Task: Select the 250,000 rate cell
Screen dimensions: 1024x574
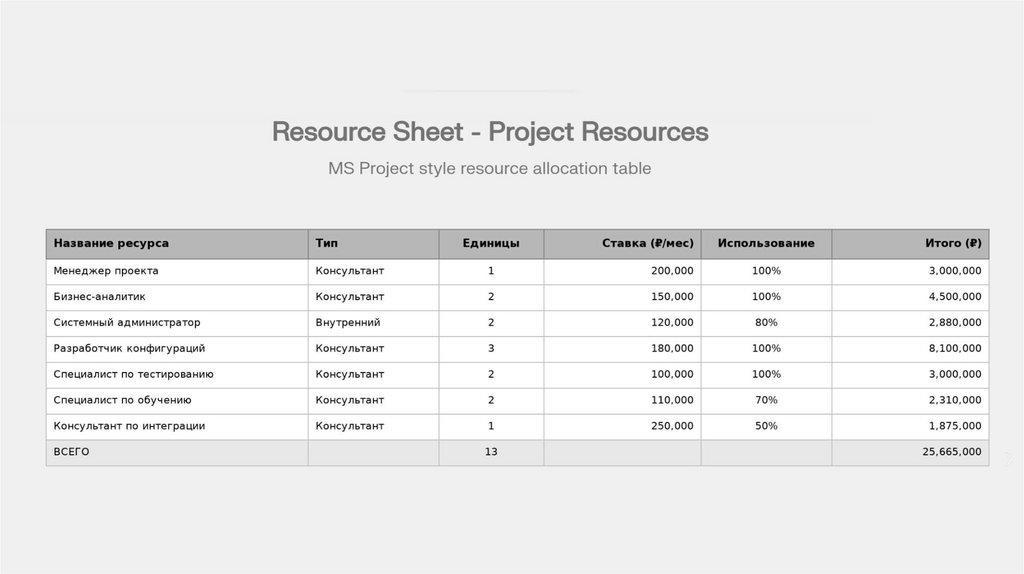Action: pyautogui.click(x=671, y=426)
